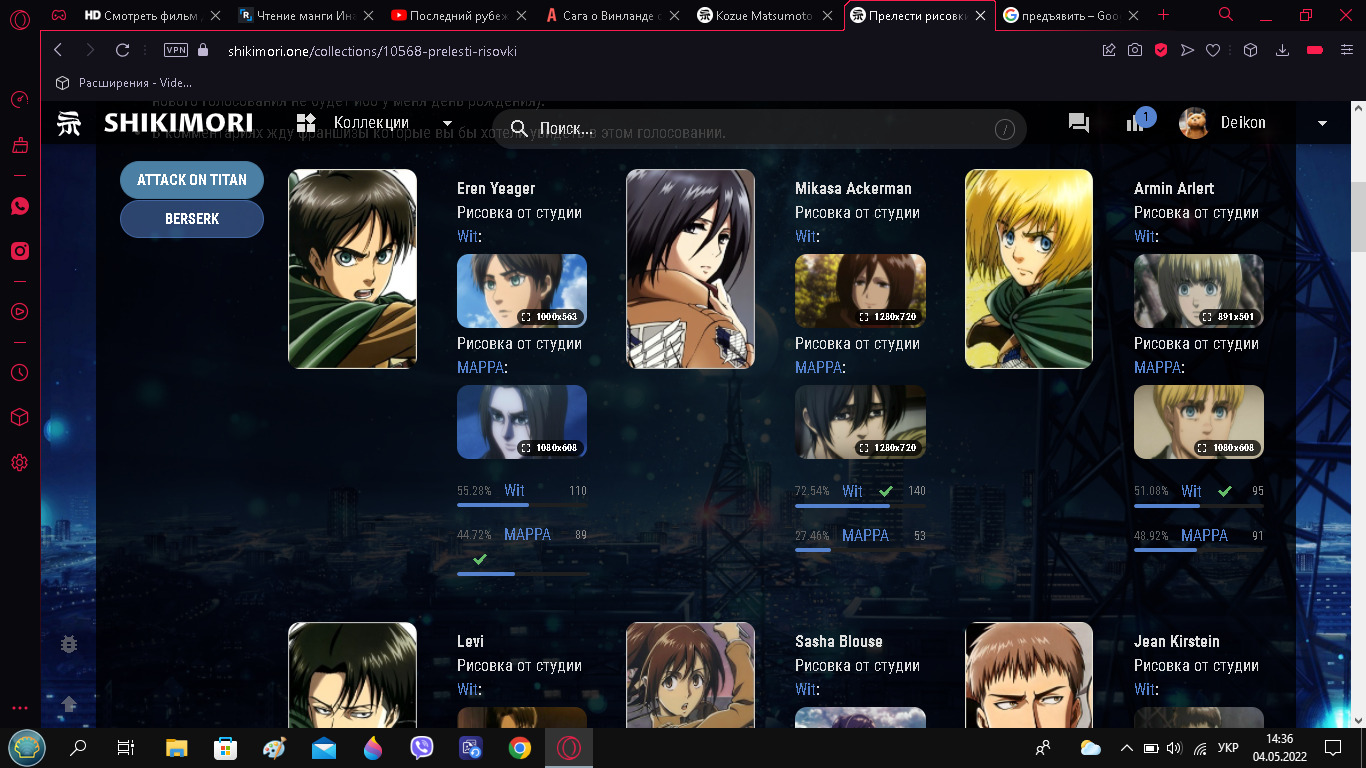Add page to bookmarks with heart icon
Viewport: 1366px width, 768px height.
coord(1213,50)
